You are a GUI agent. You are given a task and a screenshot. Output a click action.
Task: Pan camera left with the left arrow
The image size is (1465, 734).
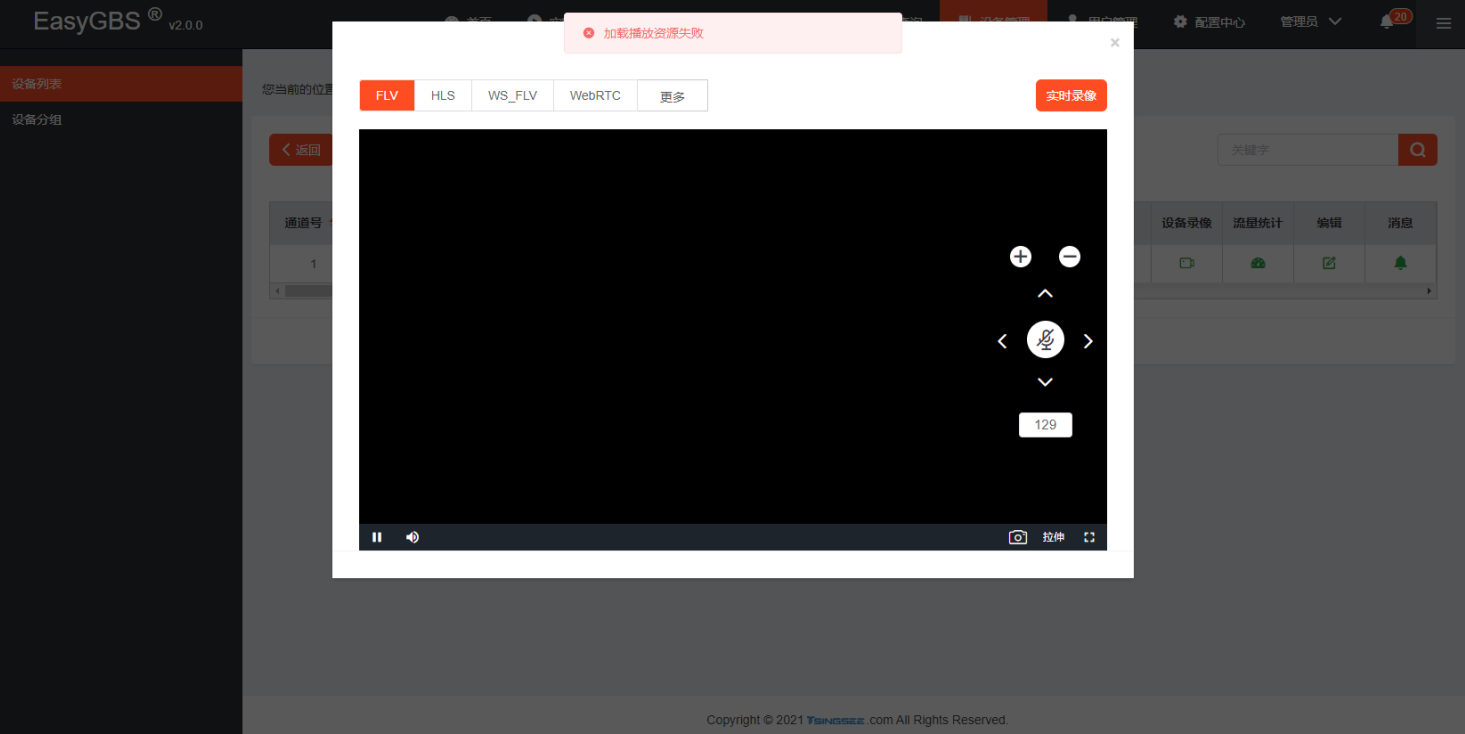coord(1002,341)
